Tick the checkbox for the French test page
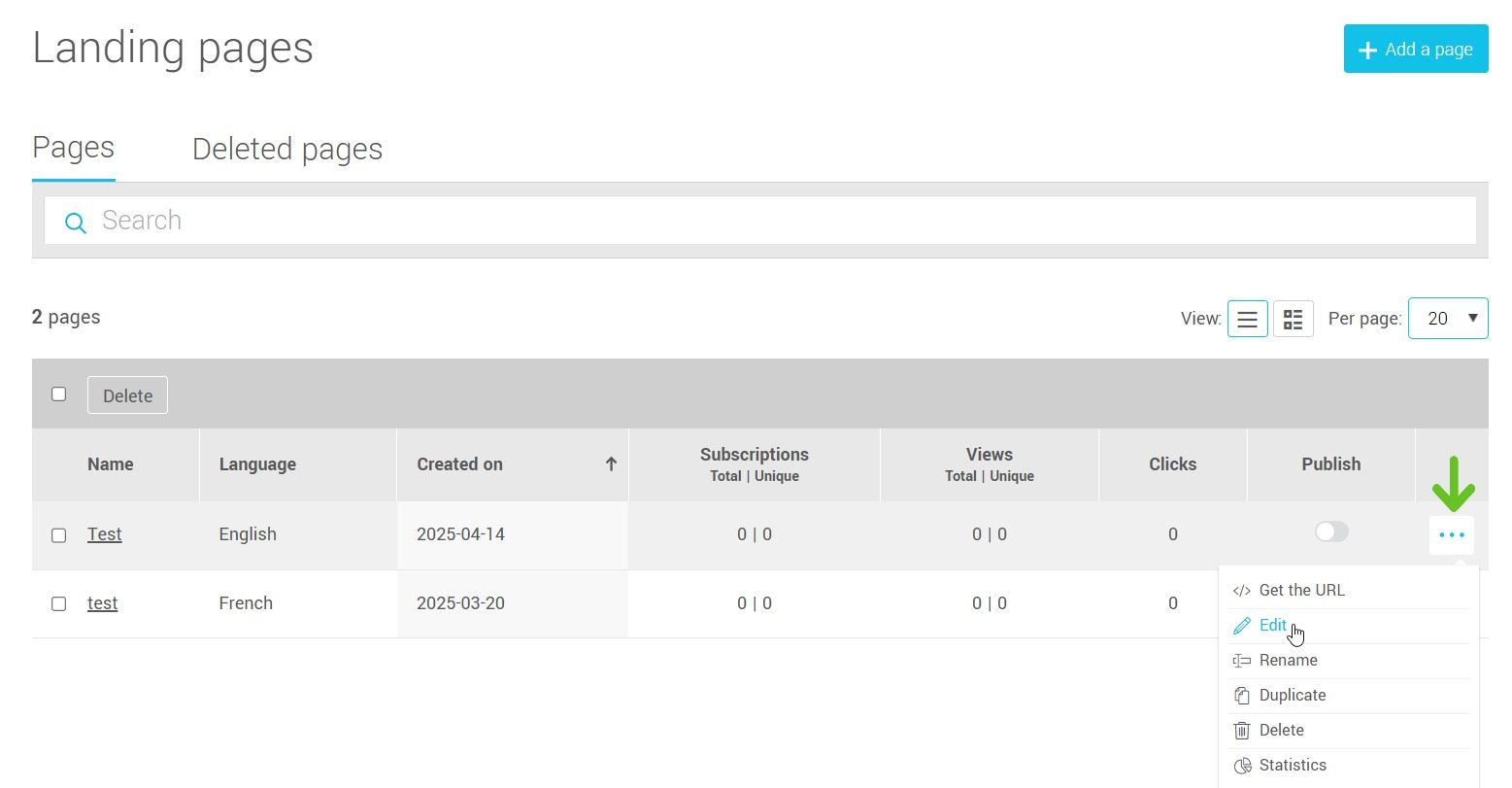Viewport: 1512px width, 788px height. click(x=59, y=604)
